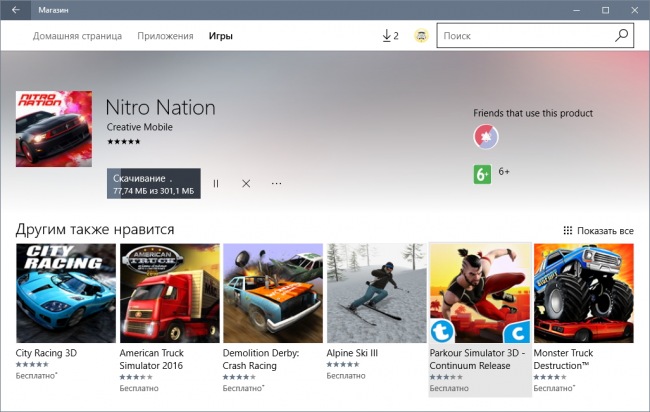Click the Alpine Ski III star rating
Viewport: 650px width, 412px height.
343,364
